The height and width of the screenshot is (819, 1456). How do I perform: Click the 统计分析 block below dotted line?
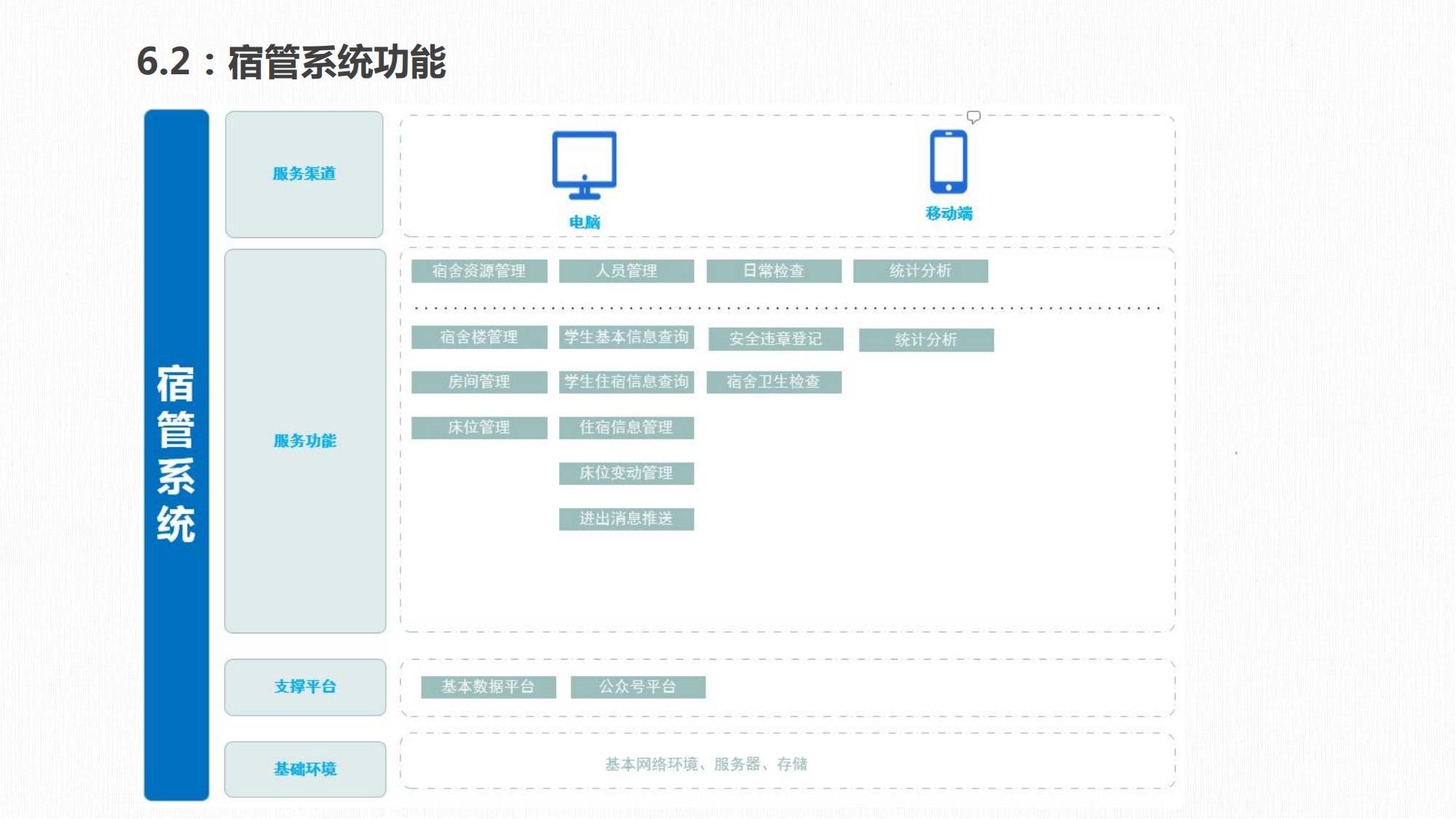(926, 340)
